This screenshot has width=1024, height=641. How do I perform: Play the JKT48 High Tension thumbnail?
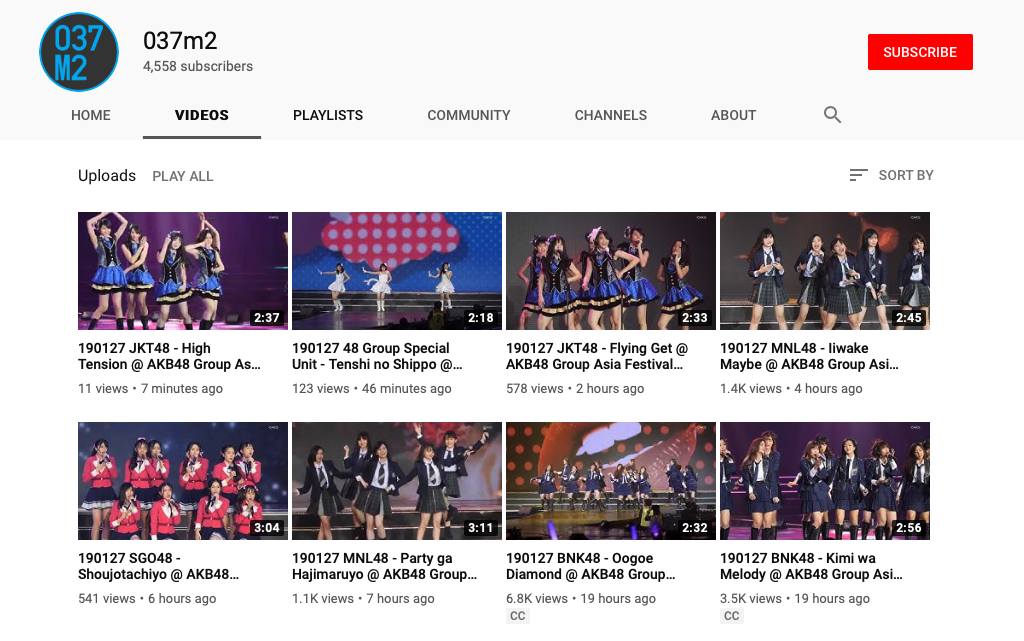tap(183, 271)
